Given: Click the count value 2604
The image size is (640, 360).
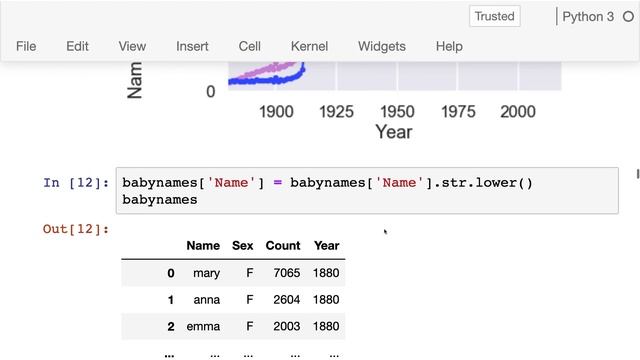Looking at the screenshot, I should pyautogui.click(x=287, y=300).
